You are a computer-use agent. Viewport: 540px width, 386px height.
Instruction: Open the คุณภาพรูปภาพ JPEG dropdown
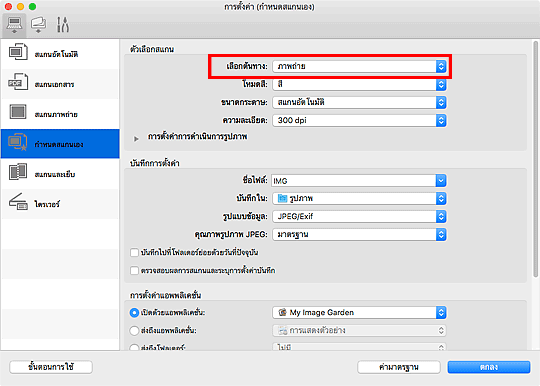(359, 234)
